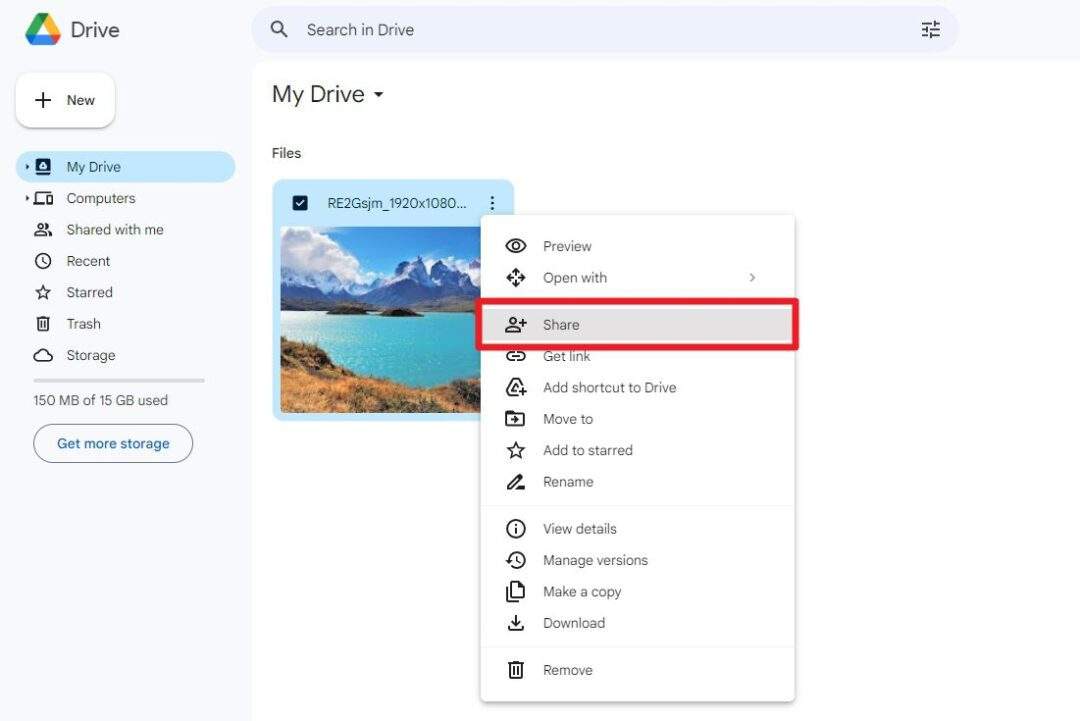
Task: Click the Remove trash icon in menu
Action: pyautogui.click(x=516, y=670)
